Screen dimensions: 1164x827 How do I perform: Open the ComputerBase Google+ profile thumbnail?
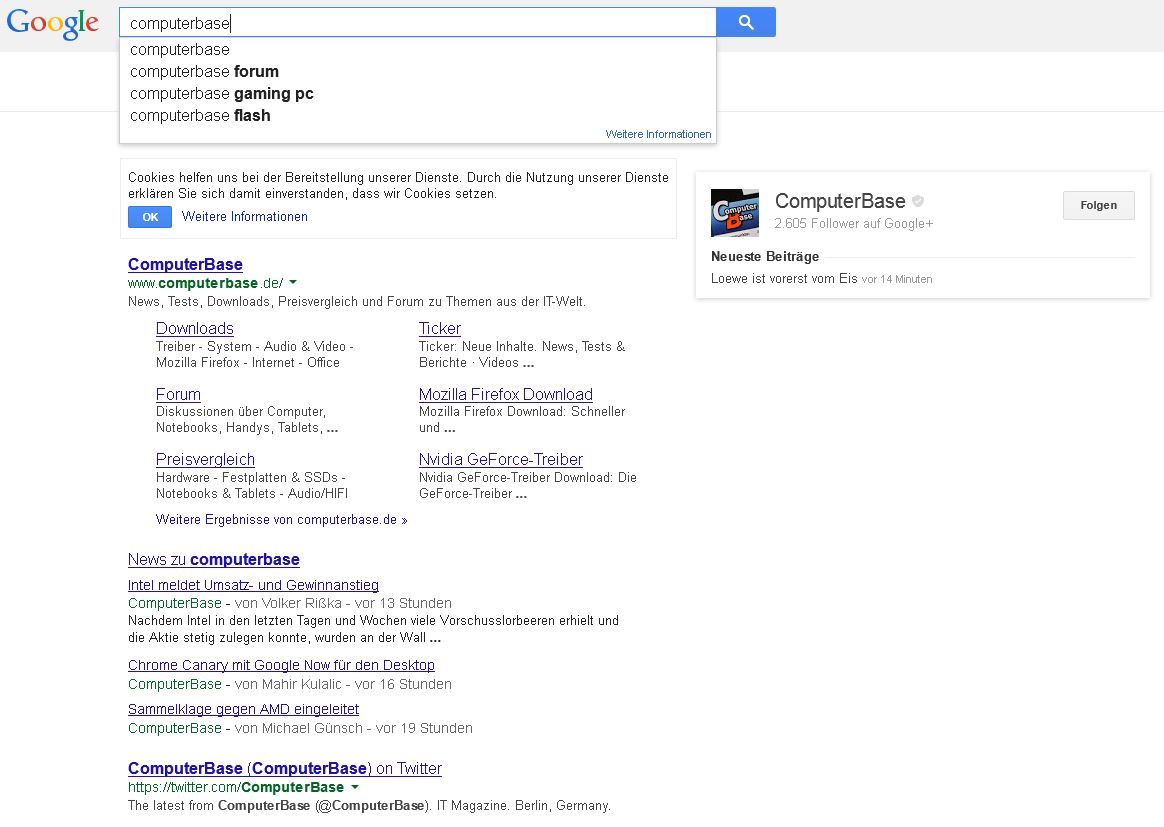(x=735, y=213)
